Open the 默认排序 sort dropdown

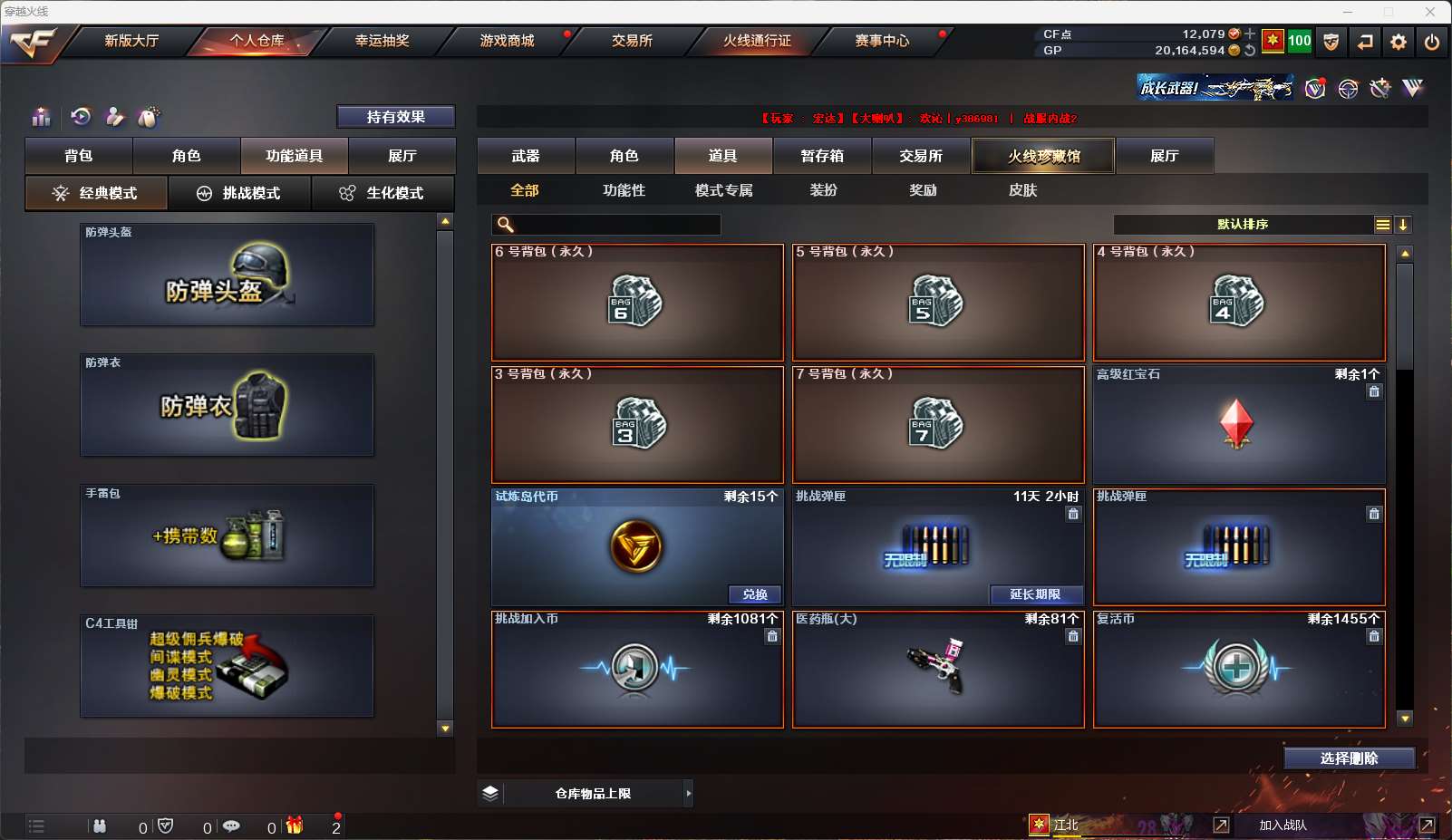point(1243,225)
